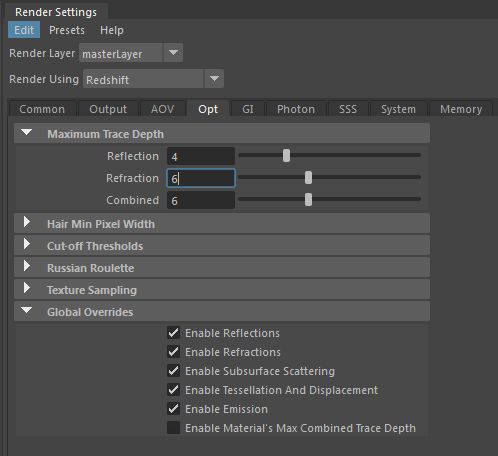Toggle Enable Emission checkbox
The height and width of the screenshot is (456, 498).
click(x=173, y=409)
